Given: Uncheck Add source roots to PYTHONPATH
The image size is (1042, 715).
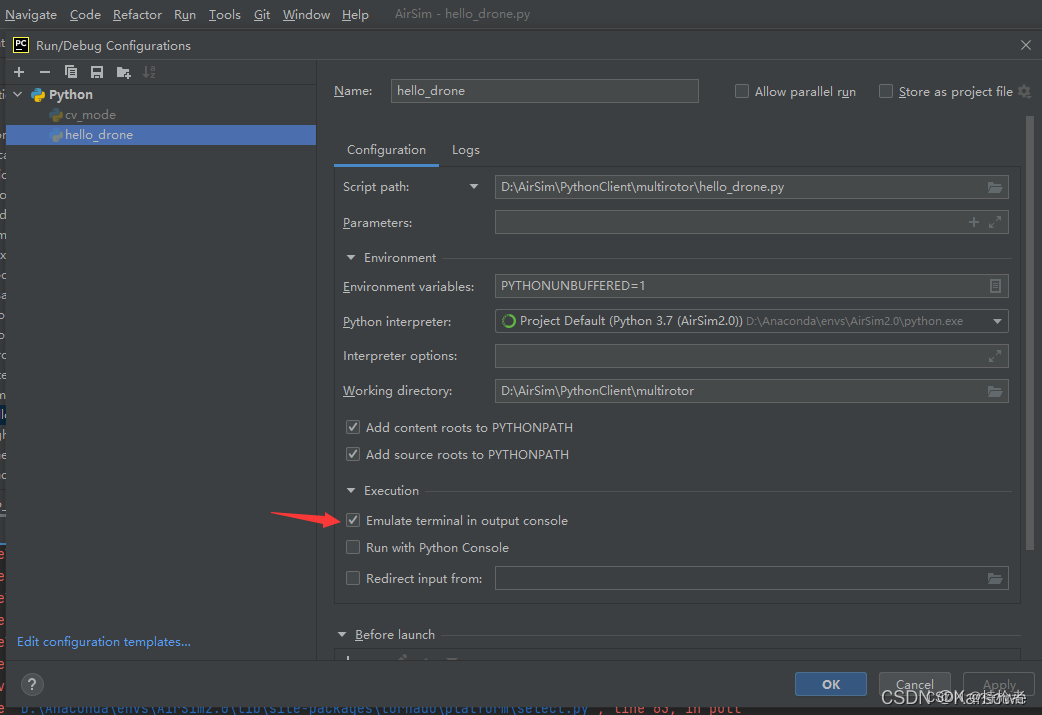Looking at the screenshot, I should point(353,455).
